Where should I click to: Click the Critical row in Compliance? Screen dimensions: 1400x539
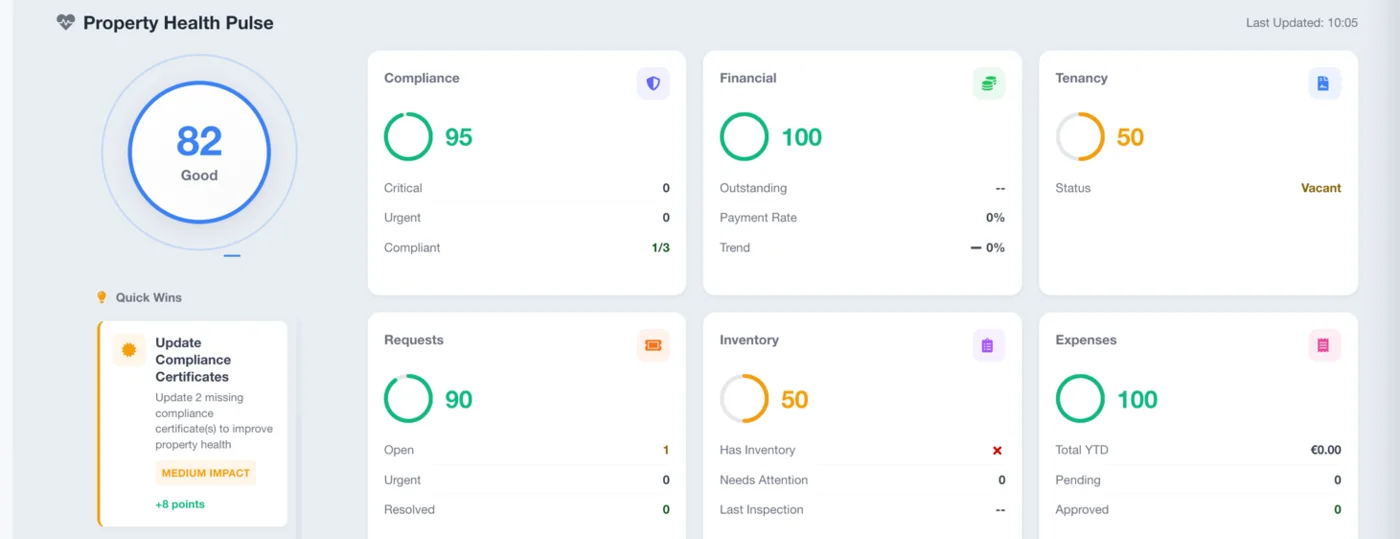pyautogui.click(x=527, y=188)
